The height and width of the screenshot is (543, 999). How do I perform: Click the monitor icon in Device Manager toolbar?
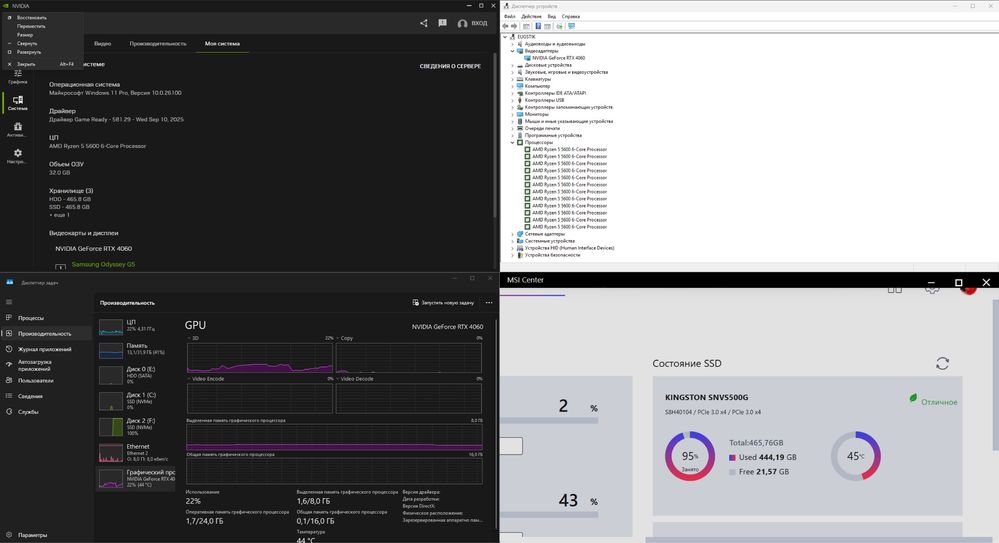click(571, 26)
